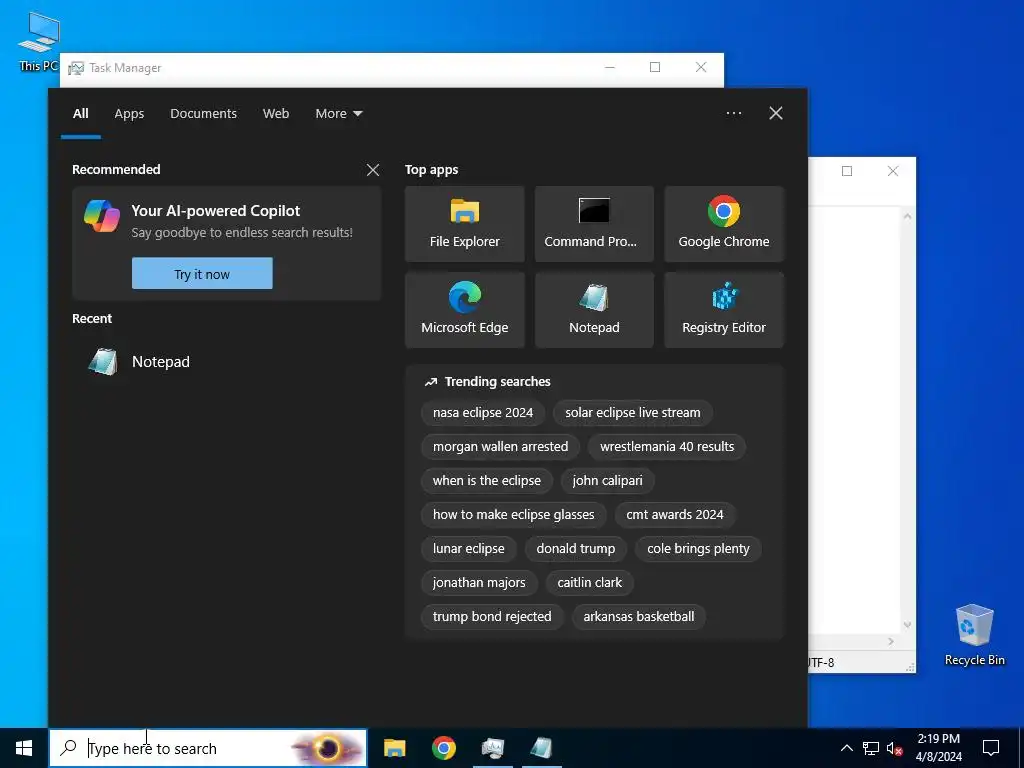The height and width of the screenshot is (768, 1024).
Task: Search trending 'cmt awards 2024'
Action: (x=675, y=515)
